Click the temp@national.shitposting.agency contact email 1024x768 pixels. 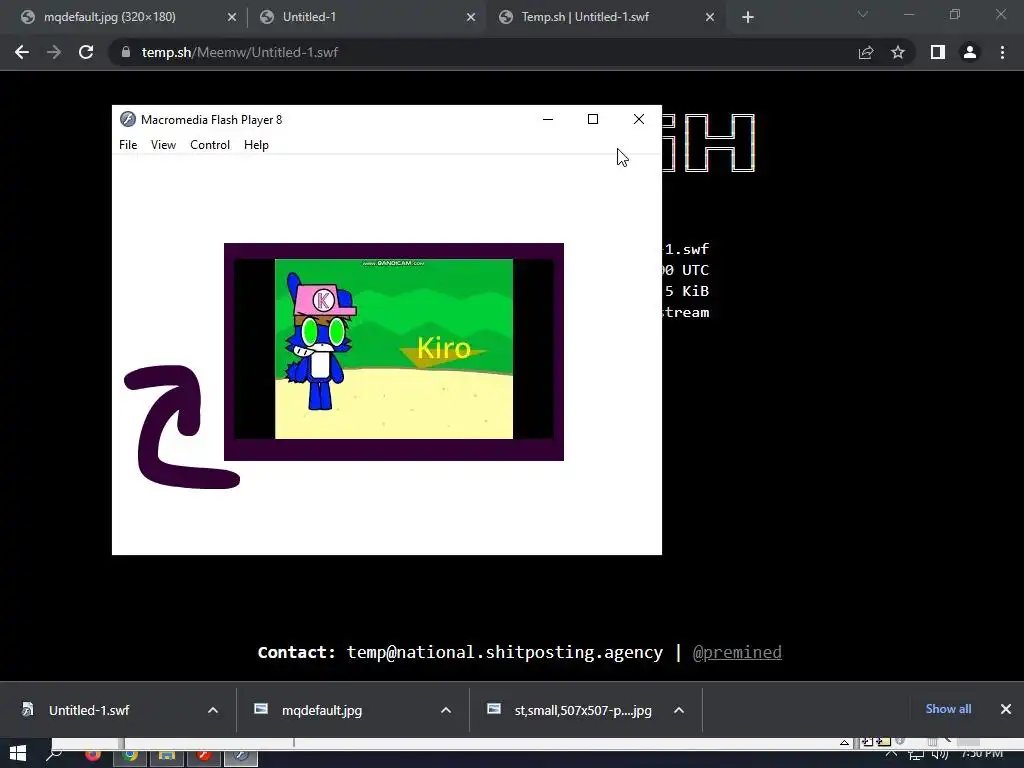505,652
